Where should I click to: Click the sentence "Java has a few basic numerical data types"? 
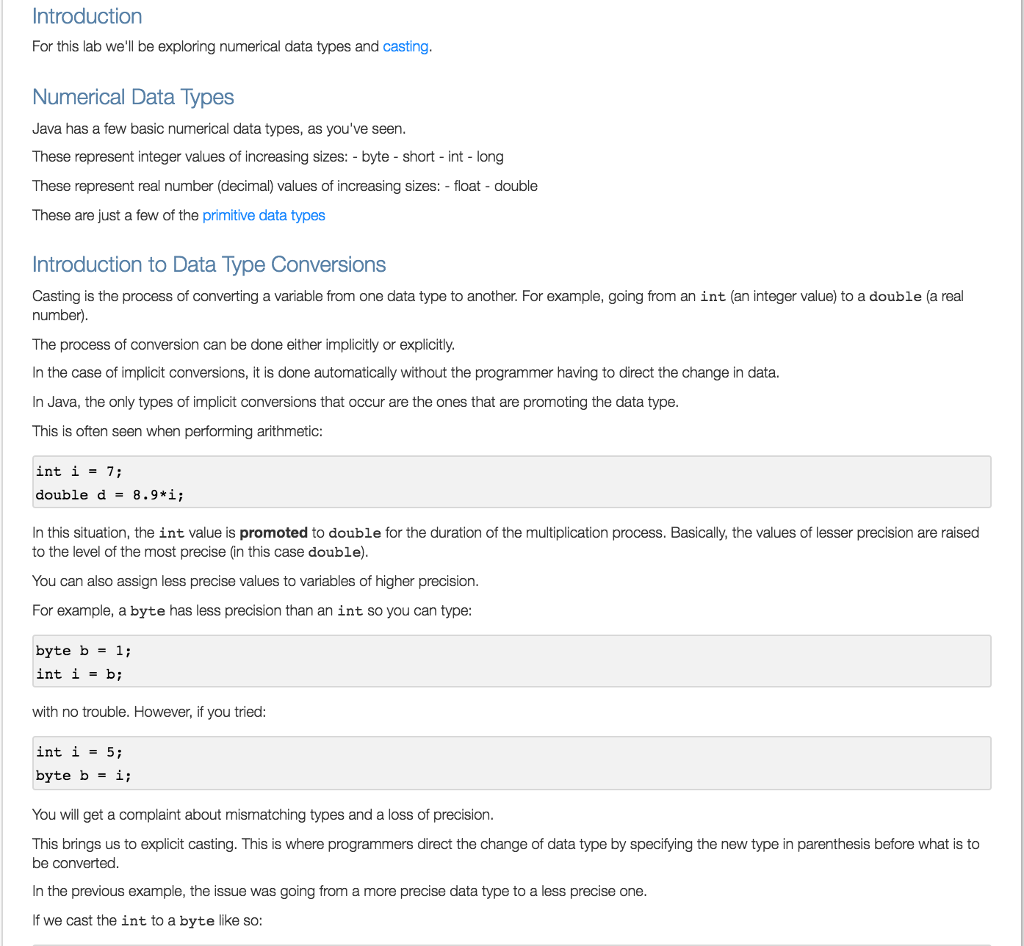[219, 128]
